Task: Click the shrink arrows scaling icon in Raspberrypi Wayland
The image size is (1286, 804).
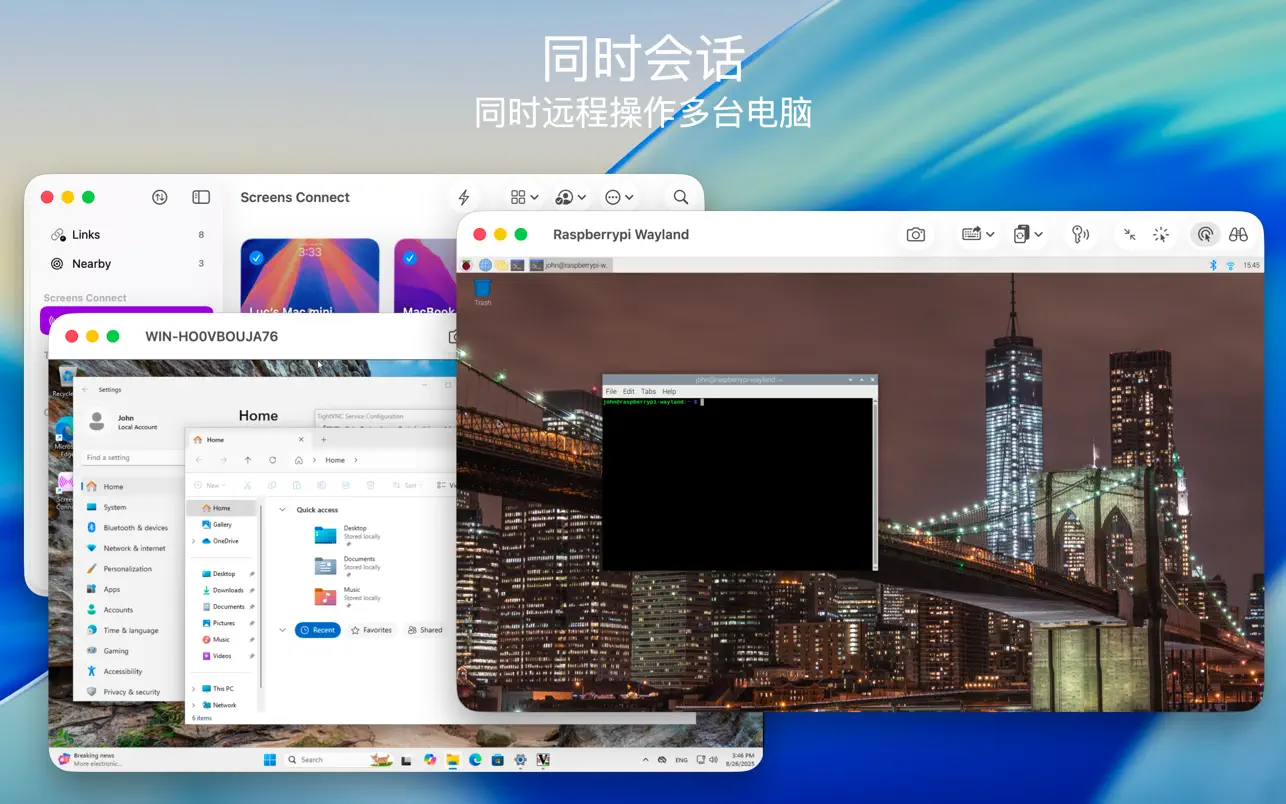Action: point(1129,234)
